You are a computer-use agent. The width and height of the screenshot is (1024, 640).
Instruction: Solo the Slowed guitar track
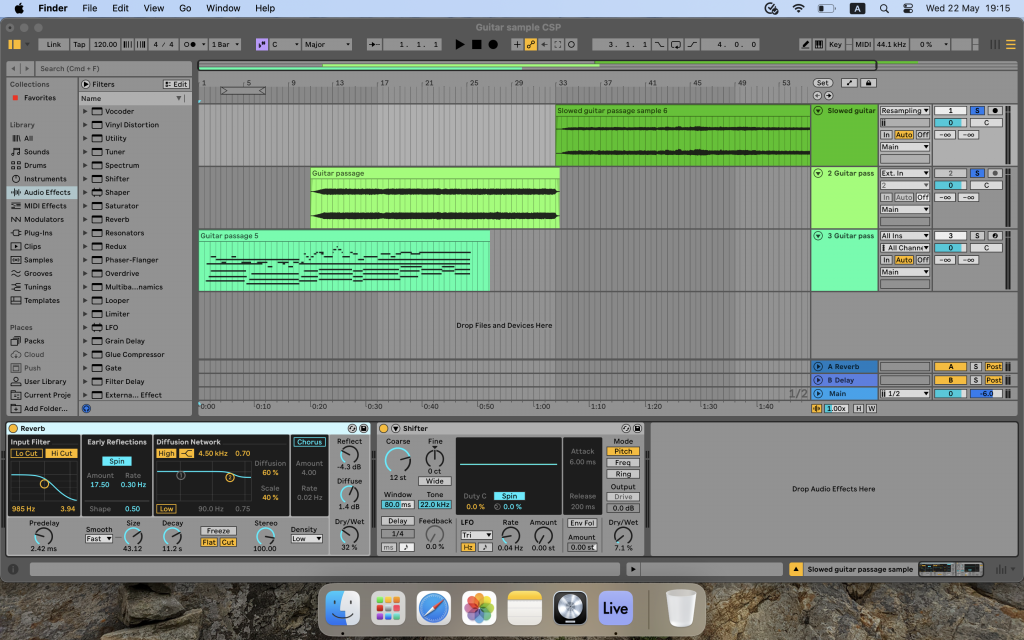(x=977, y=110)
